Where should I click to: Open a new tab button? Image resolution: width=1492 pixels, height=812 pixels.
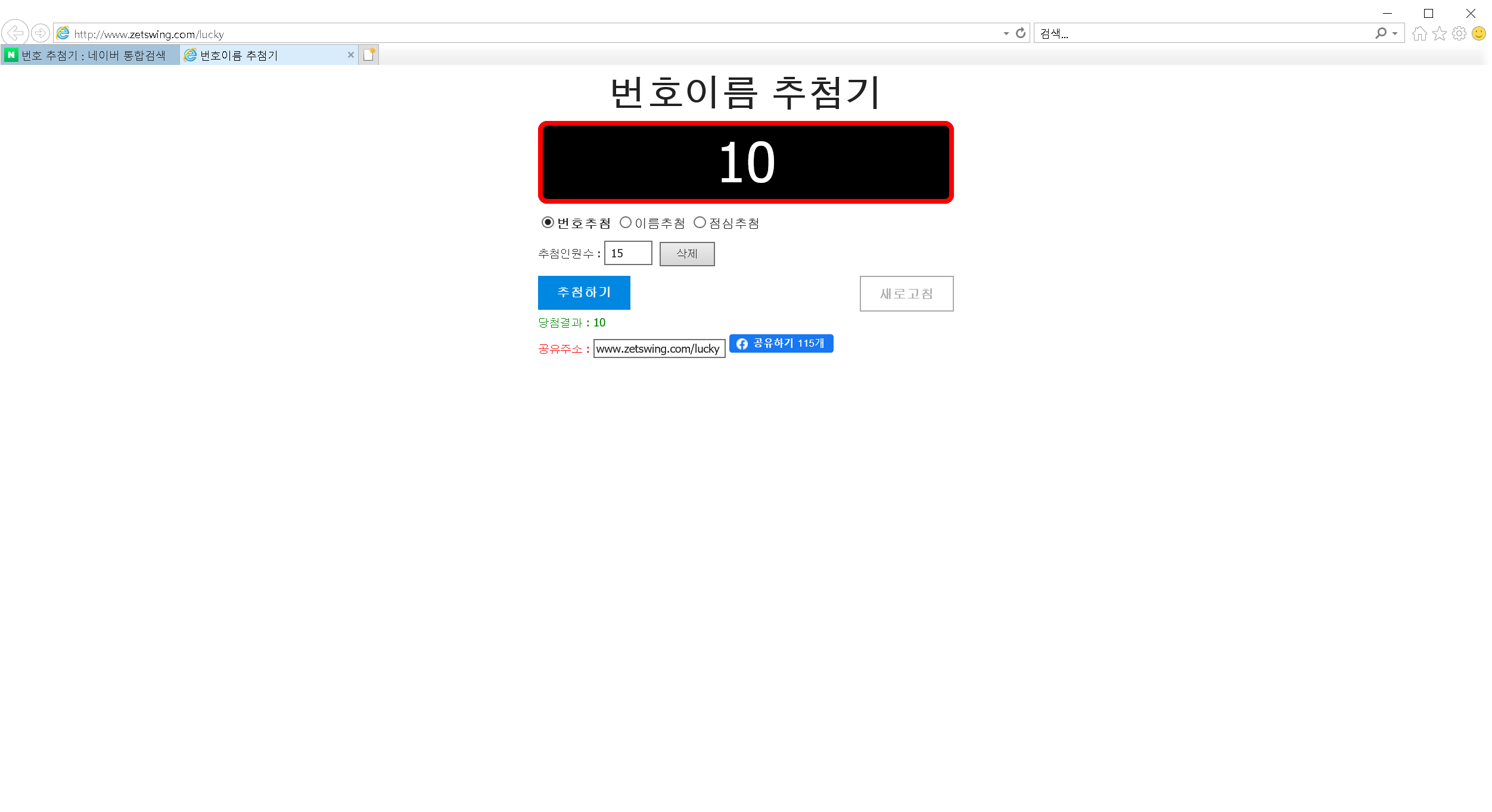(x=369, y=55)
